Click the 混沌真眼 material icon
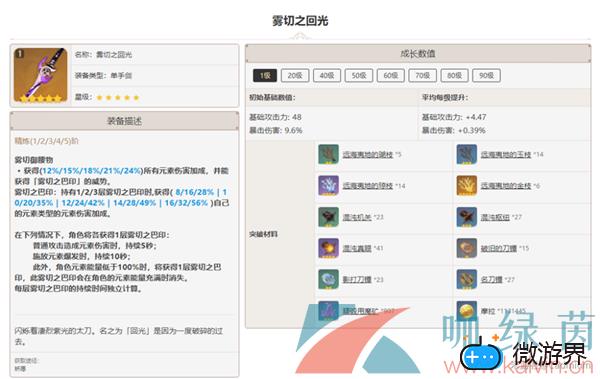600x379 pixels. (x=328, y=248)
